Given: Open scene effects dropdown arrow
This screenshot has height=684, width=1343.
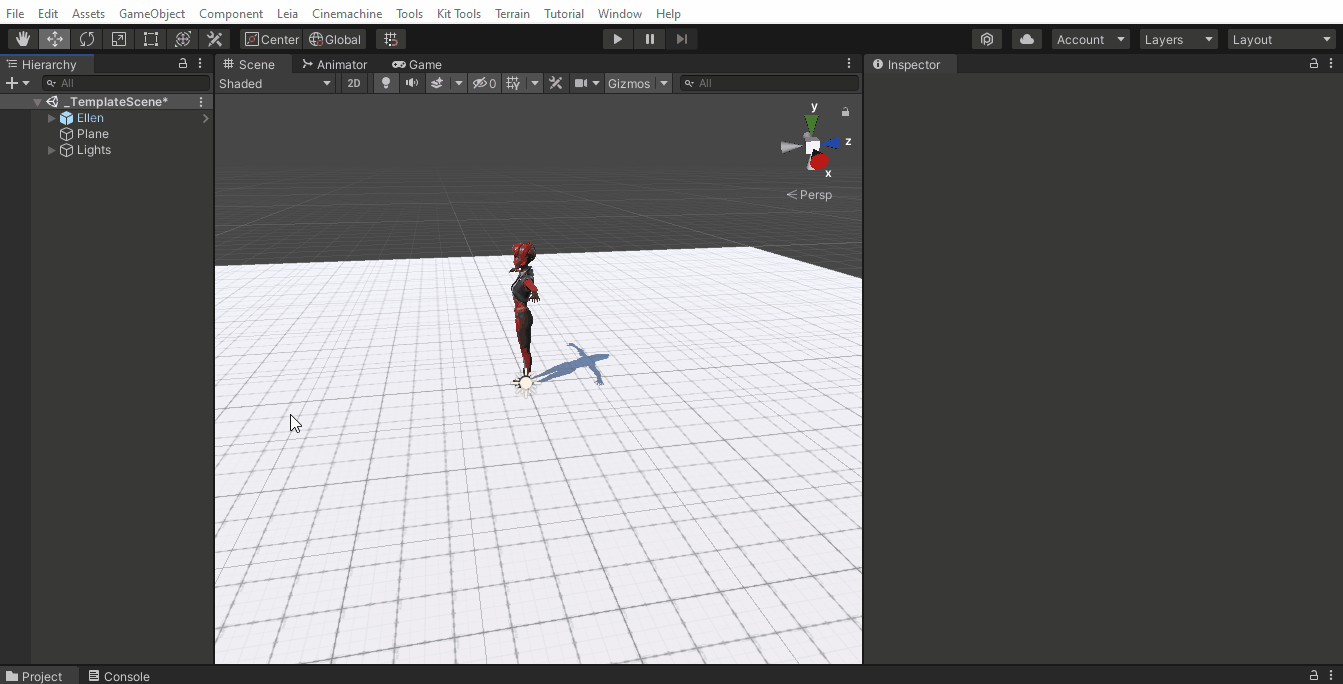Looking at the screenshot, I should 459,83.
